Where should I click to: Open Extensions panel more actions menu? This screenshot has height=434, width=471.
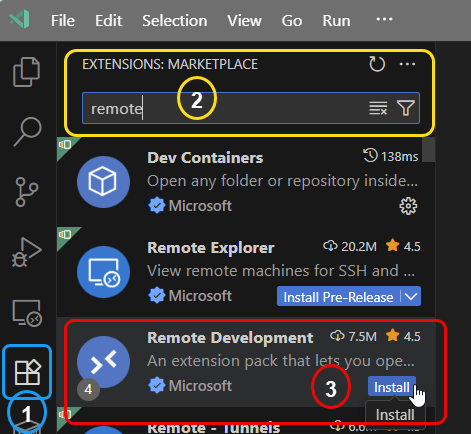pyautogui.click(x=407, y=64)
